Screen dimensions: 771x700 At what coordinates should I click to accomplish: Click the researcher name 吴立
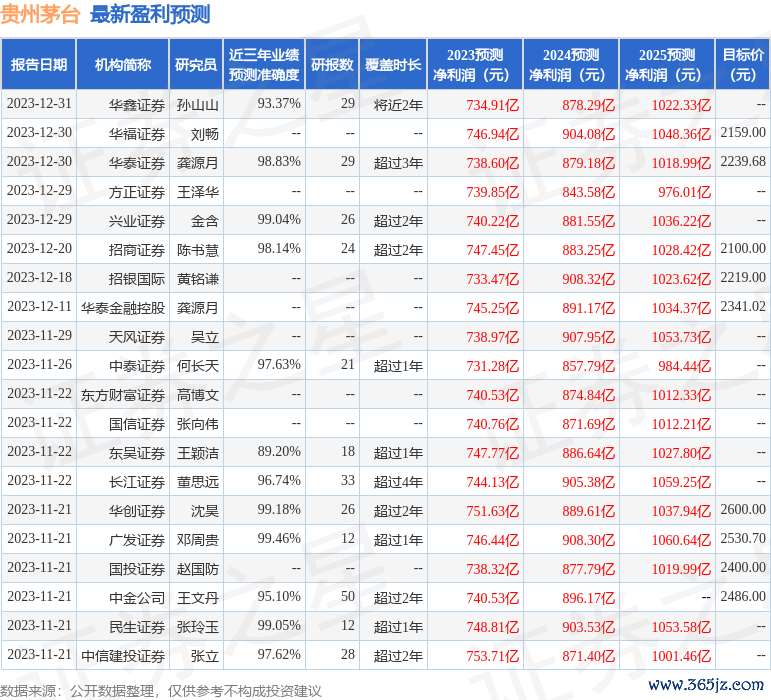tap(205, 337)
